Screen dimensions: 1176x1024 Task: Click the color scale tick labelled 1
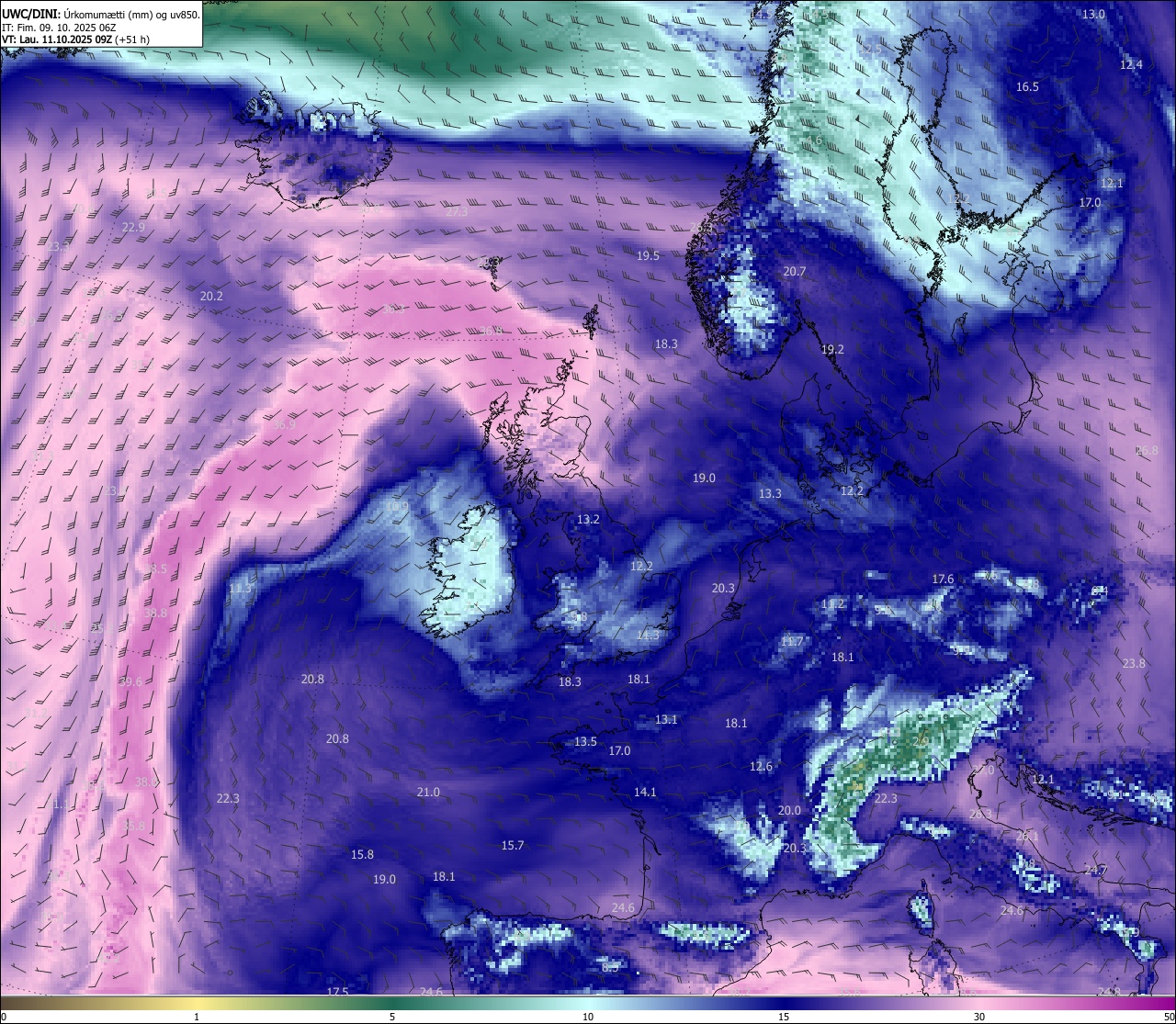(x=197, y=1016)
